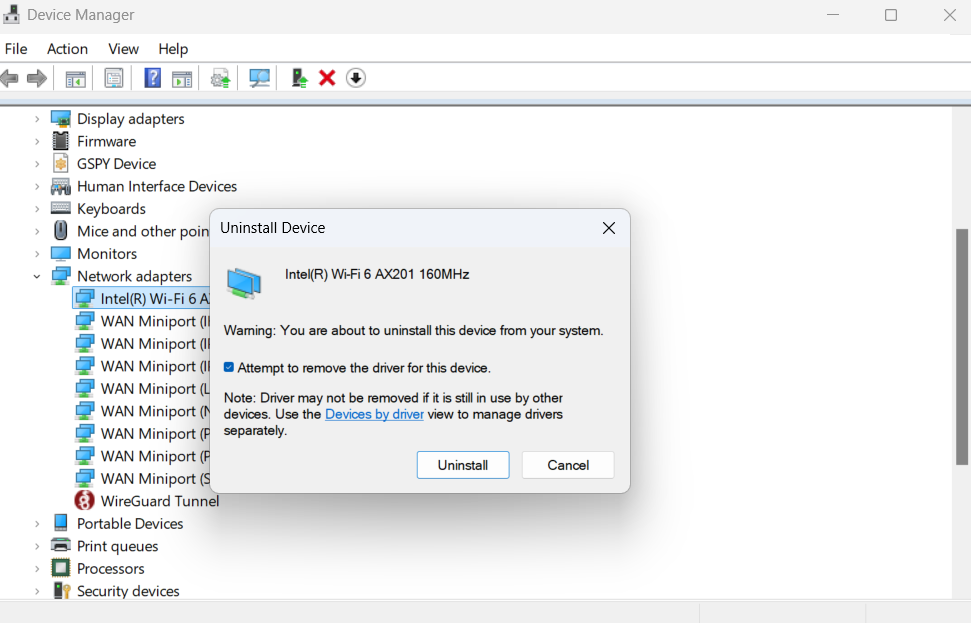This screenshot has height=623, width=971.
Task: Open the Help menu
Action: tap(173, 49)
